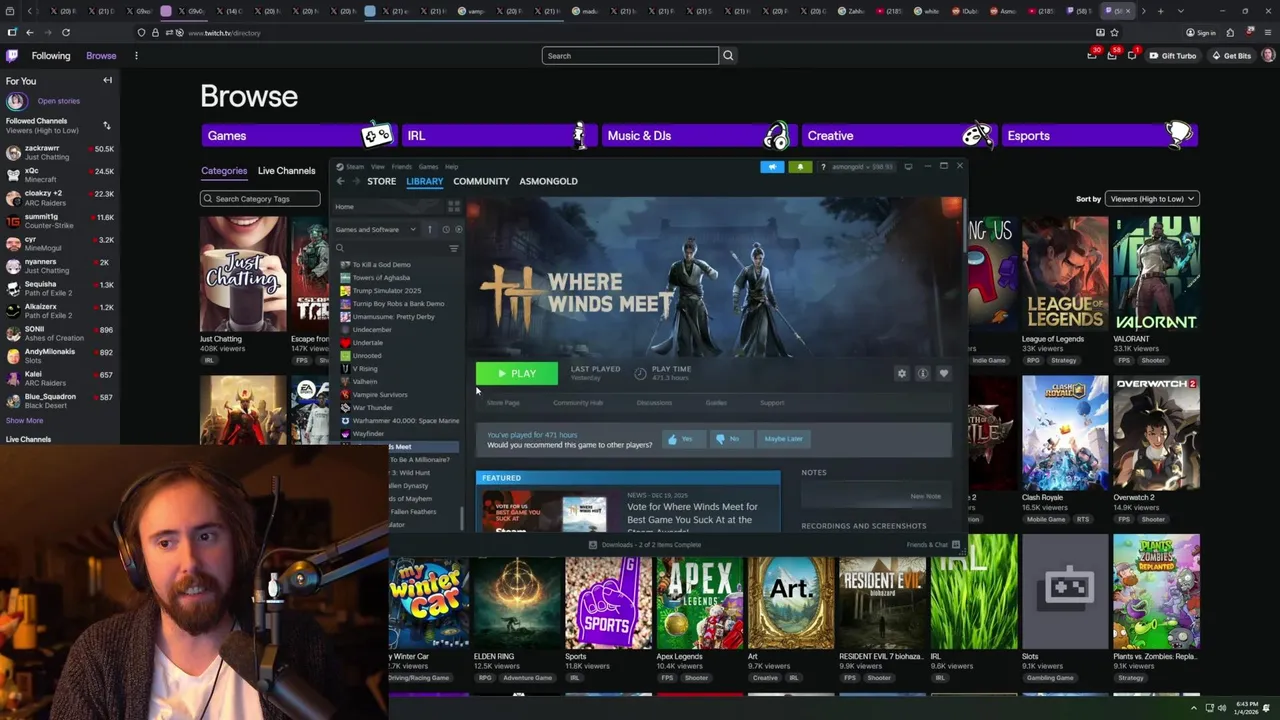Toggle ready-to-play filter icon in Steam library
1280x720 pixels.
point(459,229)
